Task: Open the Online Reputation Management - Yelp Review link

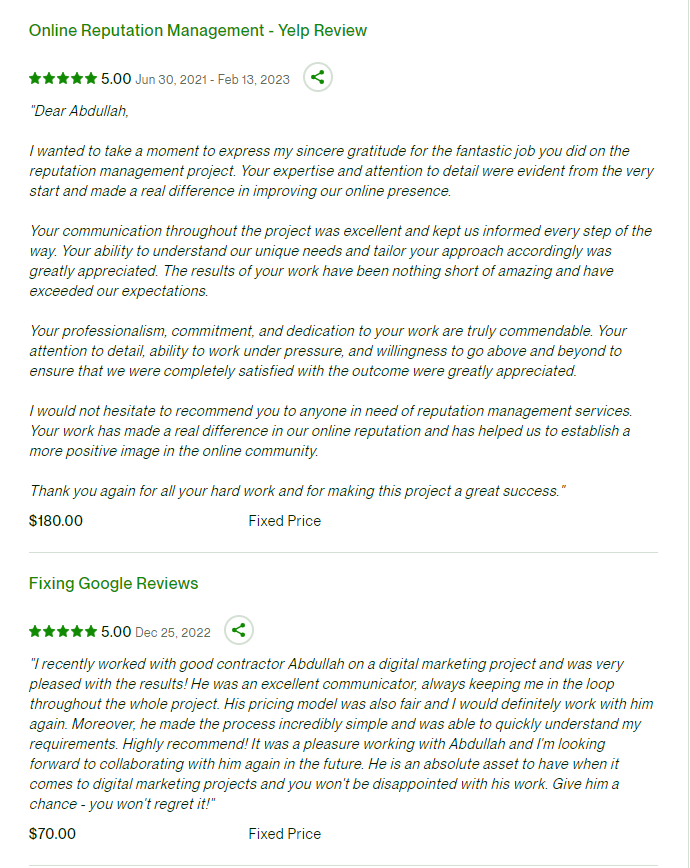Action: [198, 30]
